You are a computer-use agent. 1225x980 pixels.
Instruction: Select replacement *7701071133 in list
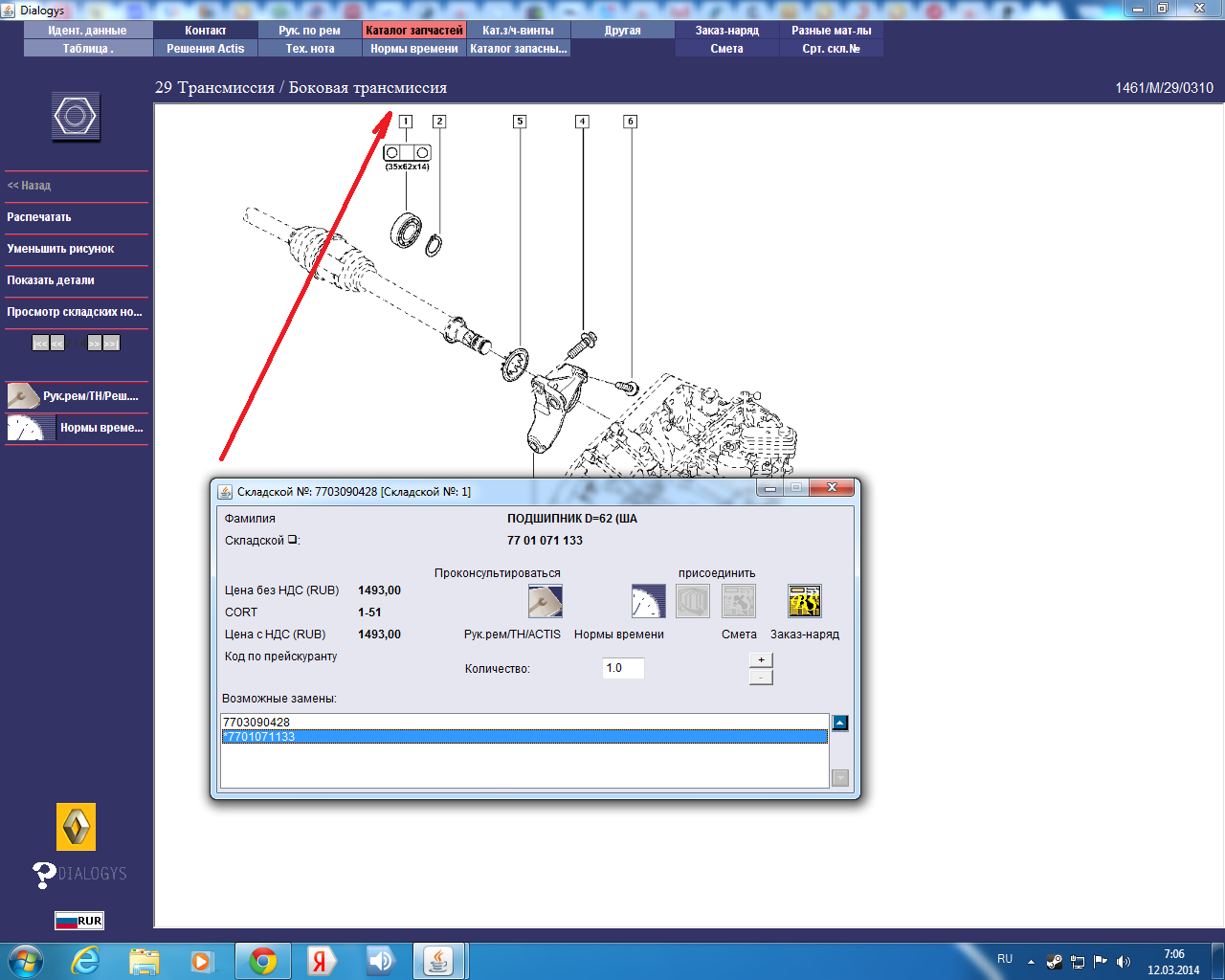[x=524, y=737]
